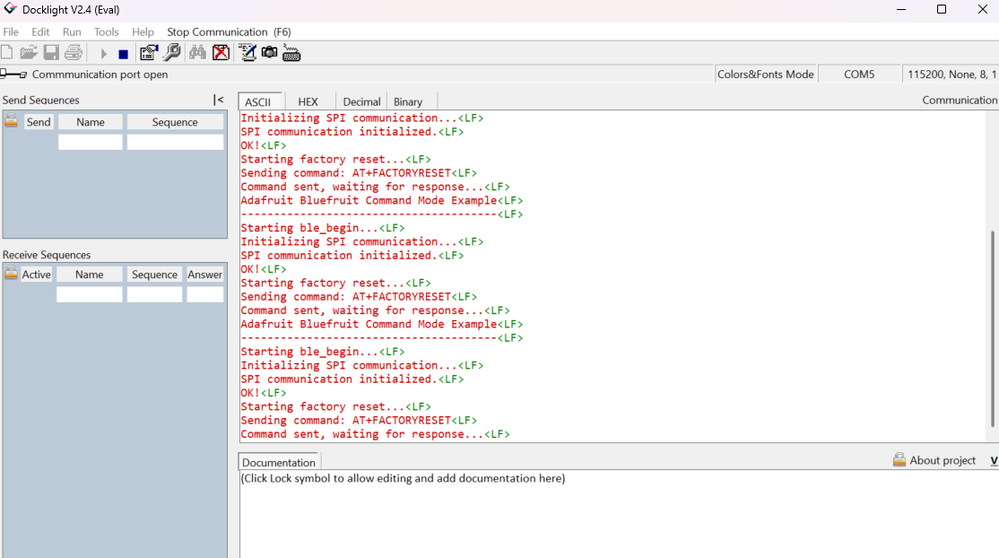The width and height of the screenshot is (999, 558).
Task: Click the first 'Adafruit Bluefruit Command Mode Example' line
Action: [x=382, y=200]
